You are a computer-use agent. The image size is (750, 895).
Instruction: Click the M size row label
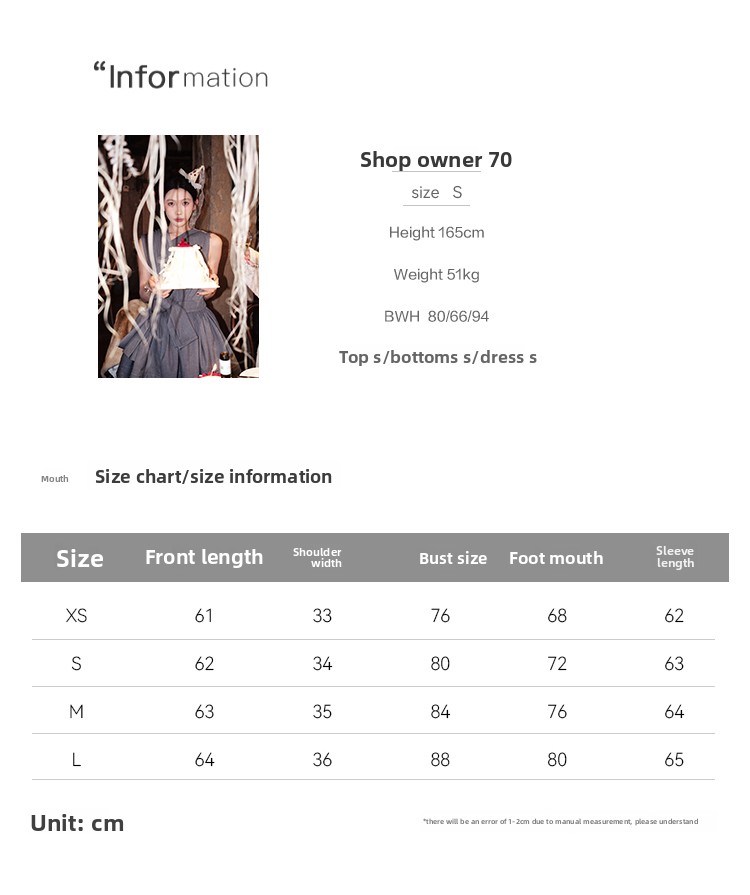click(76, 712)
